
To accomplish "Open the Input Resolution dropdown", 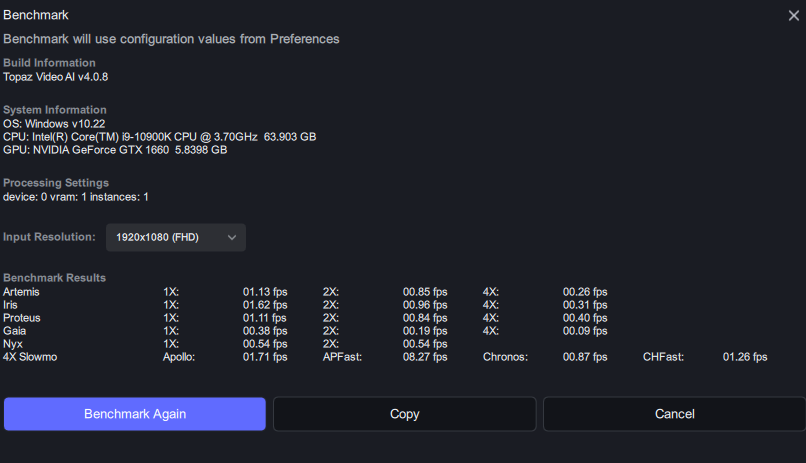I will 175,237.
